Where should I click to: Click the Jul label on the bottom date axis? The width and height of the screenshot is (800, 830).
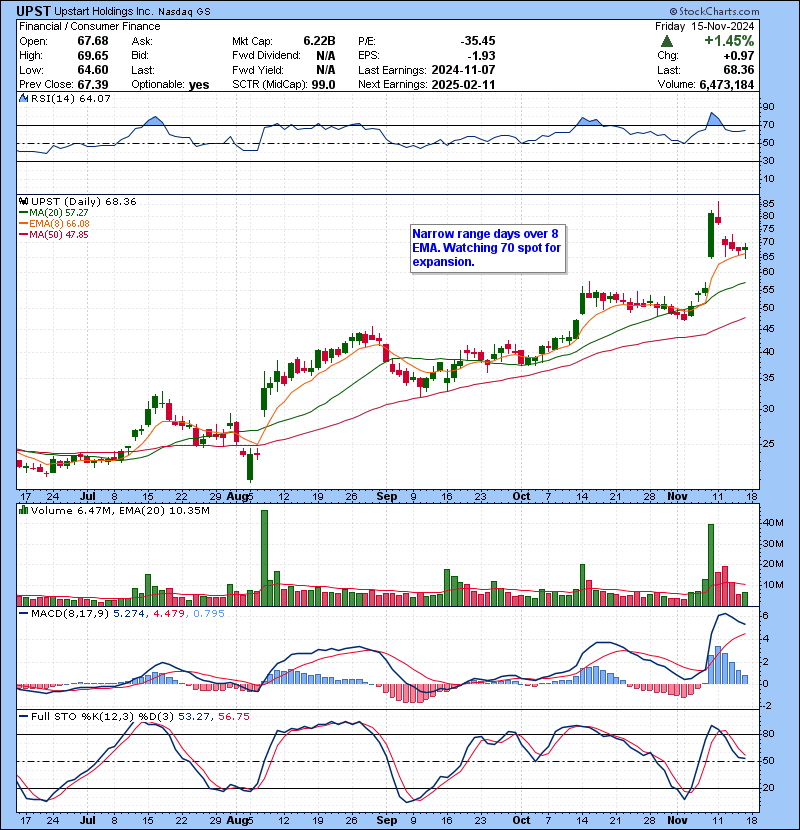tap(88, 820)
